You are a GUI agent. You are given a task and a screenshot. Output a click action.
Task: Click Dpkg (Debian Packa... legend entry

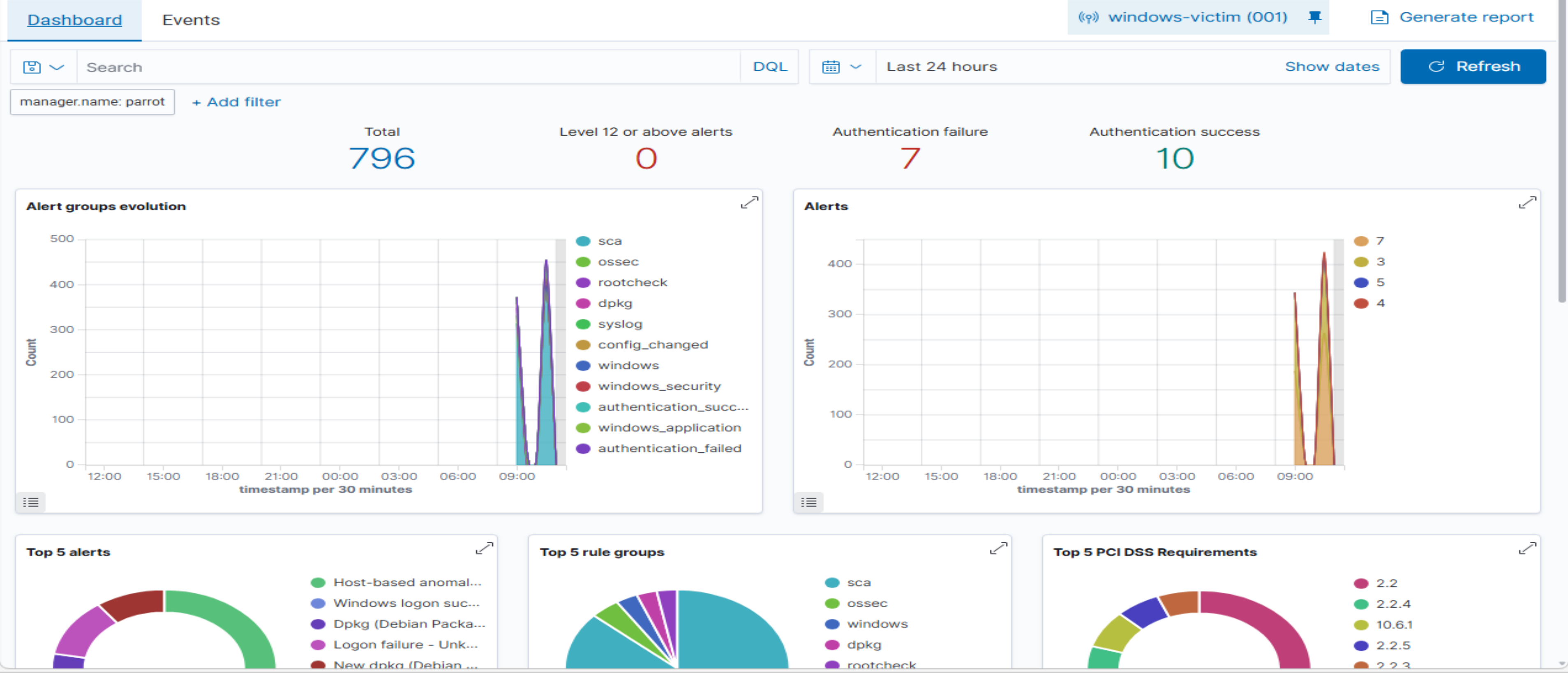pyautogui.click(x=409, y=624)
